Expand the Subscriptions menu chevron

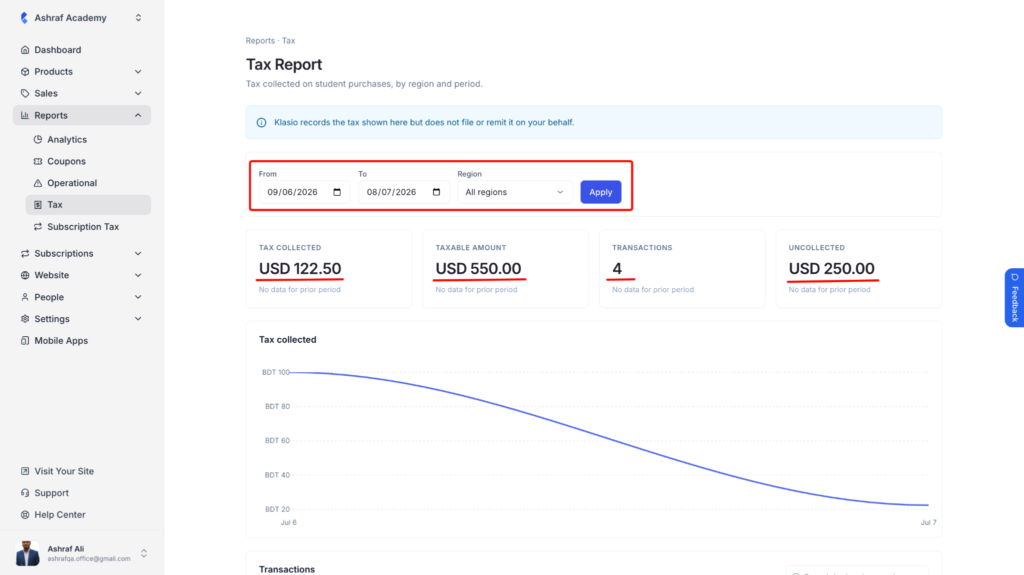(x=138, y=254)
